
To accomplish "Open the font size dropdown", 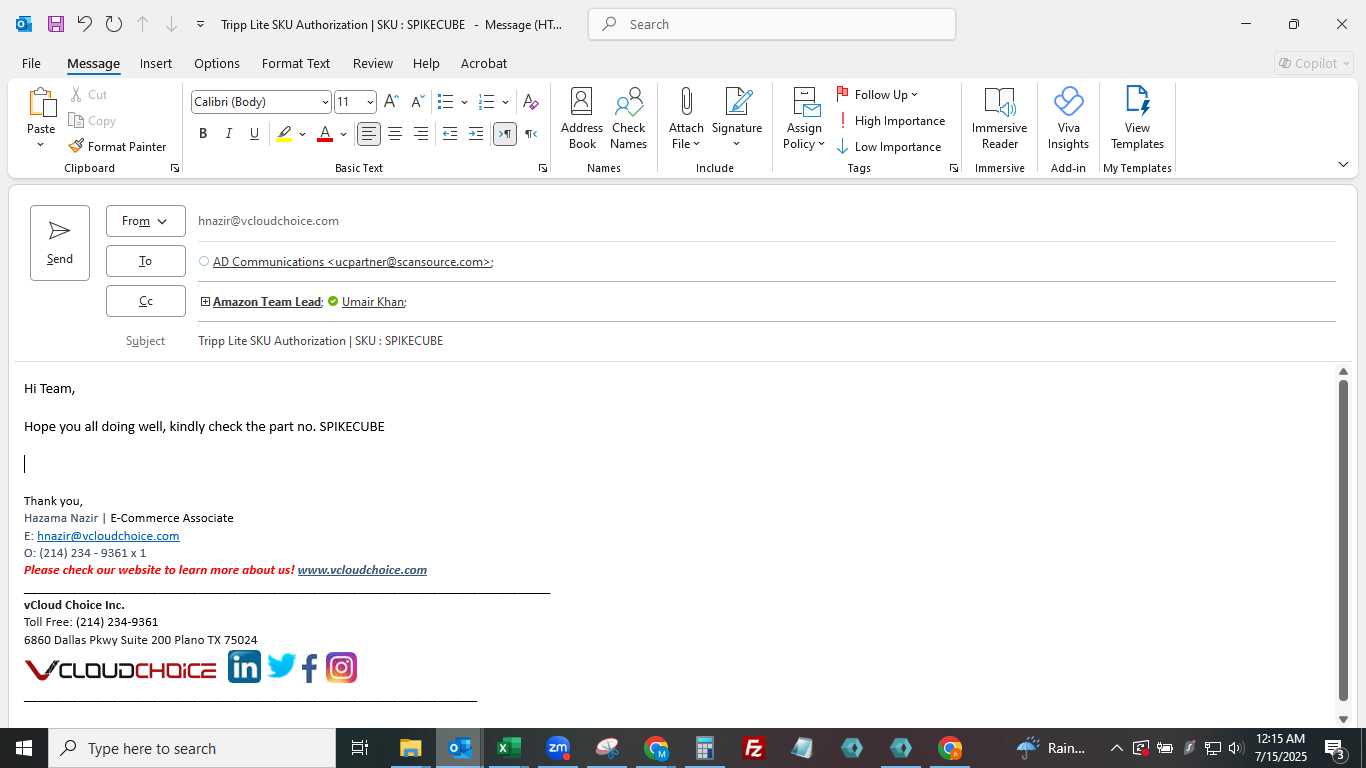I will point(370,102).
